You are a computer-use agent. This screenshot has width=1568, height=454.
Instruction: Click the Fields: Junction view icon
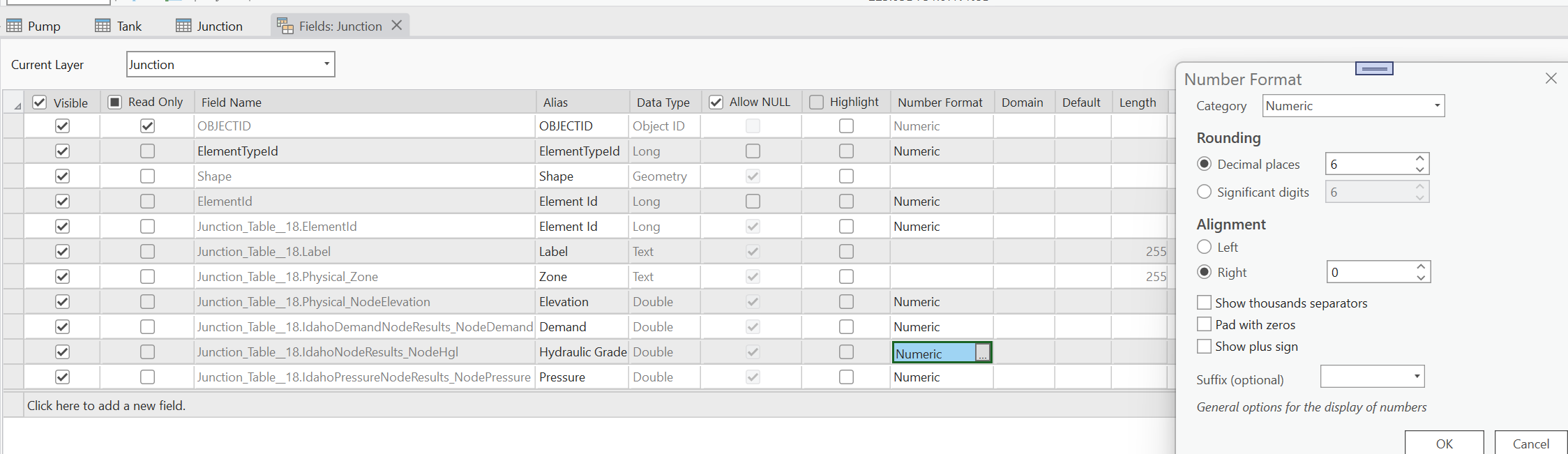285,26
